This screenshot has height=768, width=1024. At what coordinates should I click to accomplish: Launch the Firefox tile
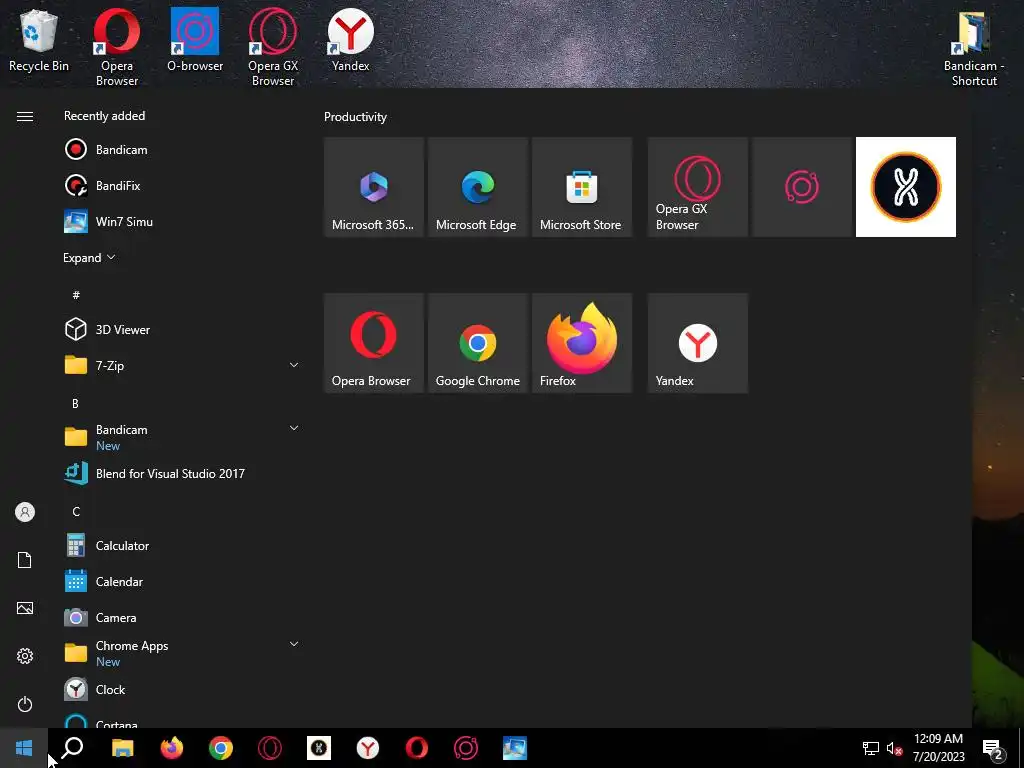(582, 343)
